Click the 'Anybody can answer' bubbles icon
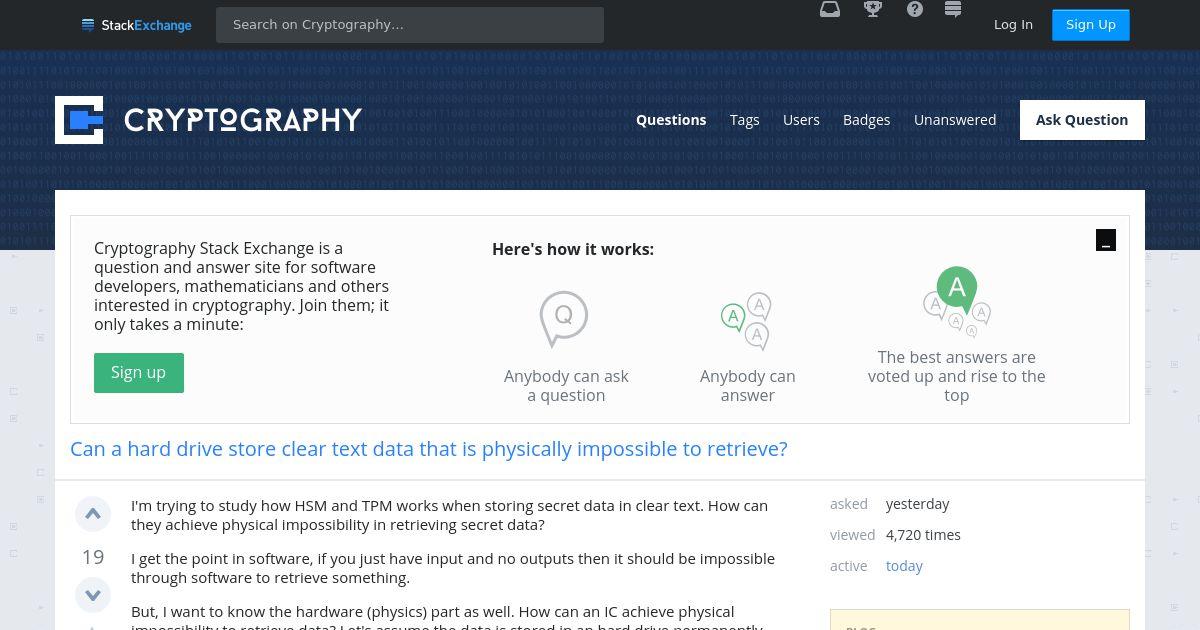Viewport: 1200px width, 630px height. 746,321
